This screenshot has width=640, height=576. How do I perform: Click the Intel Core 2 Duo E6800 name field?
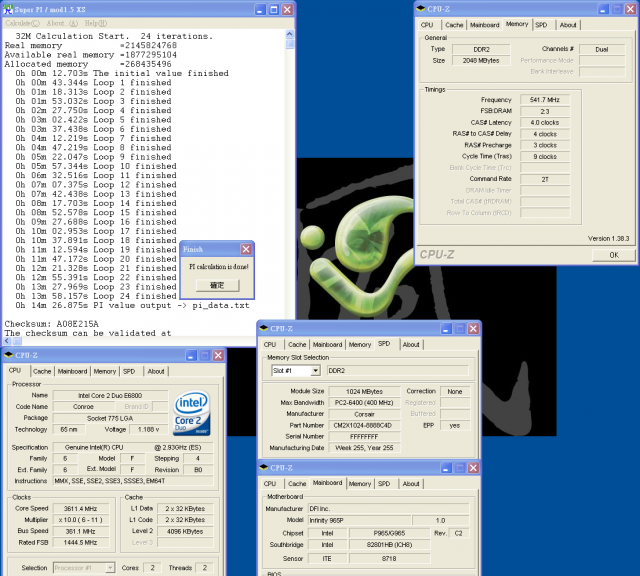pos(110,396)
